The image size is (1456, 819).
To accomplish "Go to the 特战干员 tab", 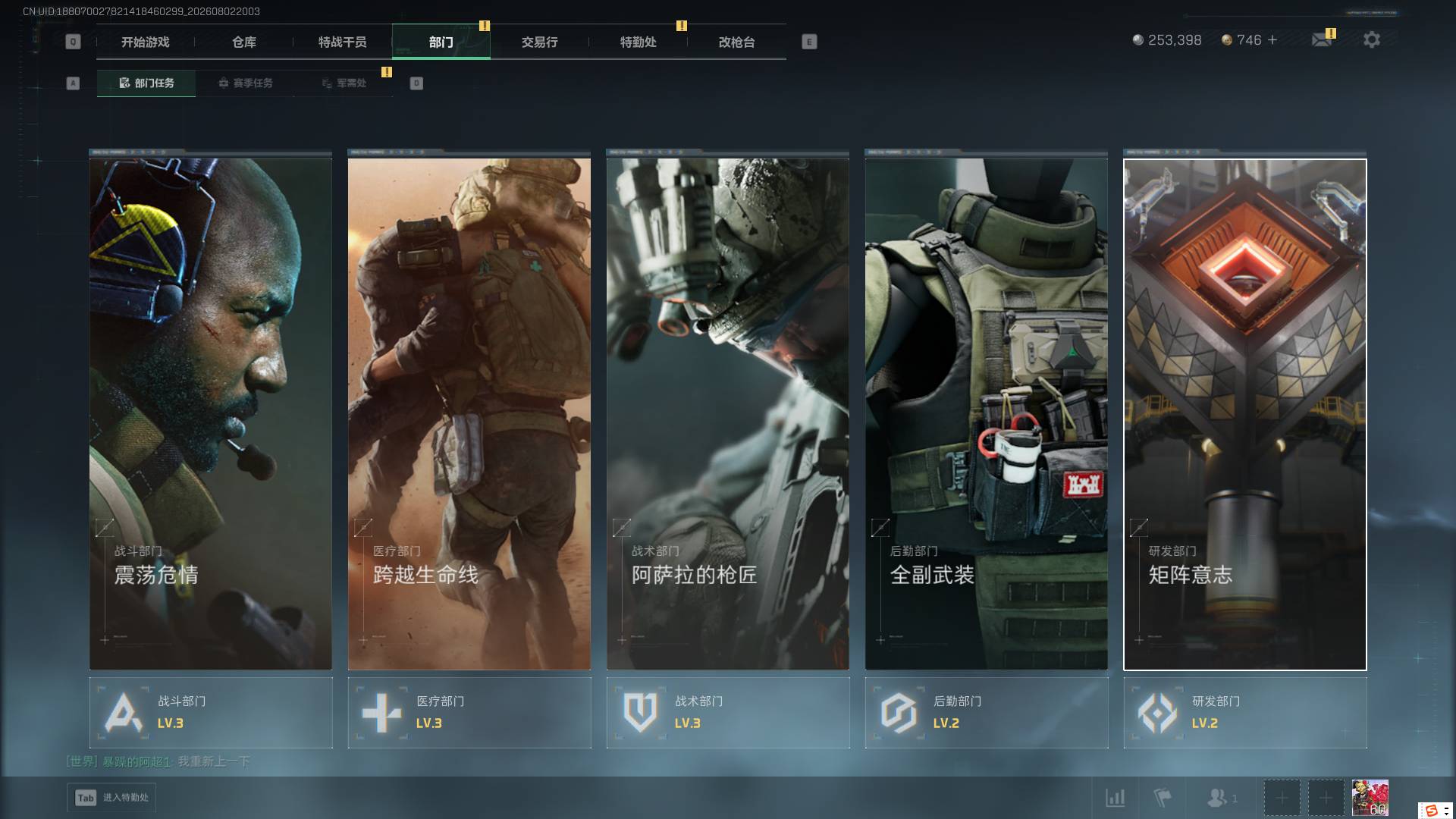I will pos(343,42).
